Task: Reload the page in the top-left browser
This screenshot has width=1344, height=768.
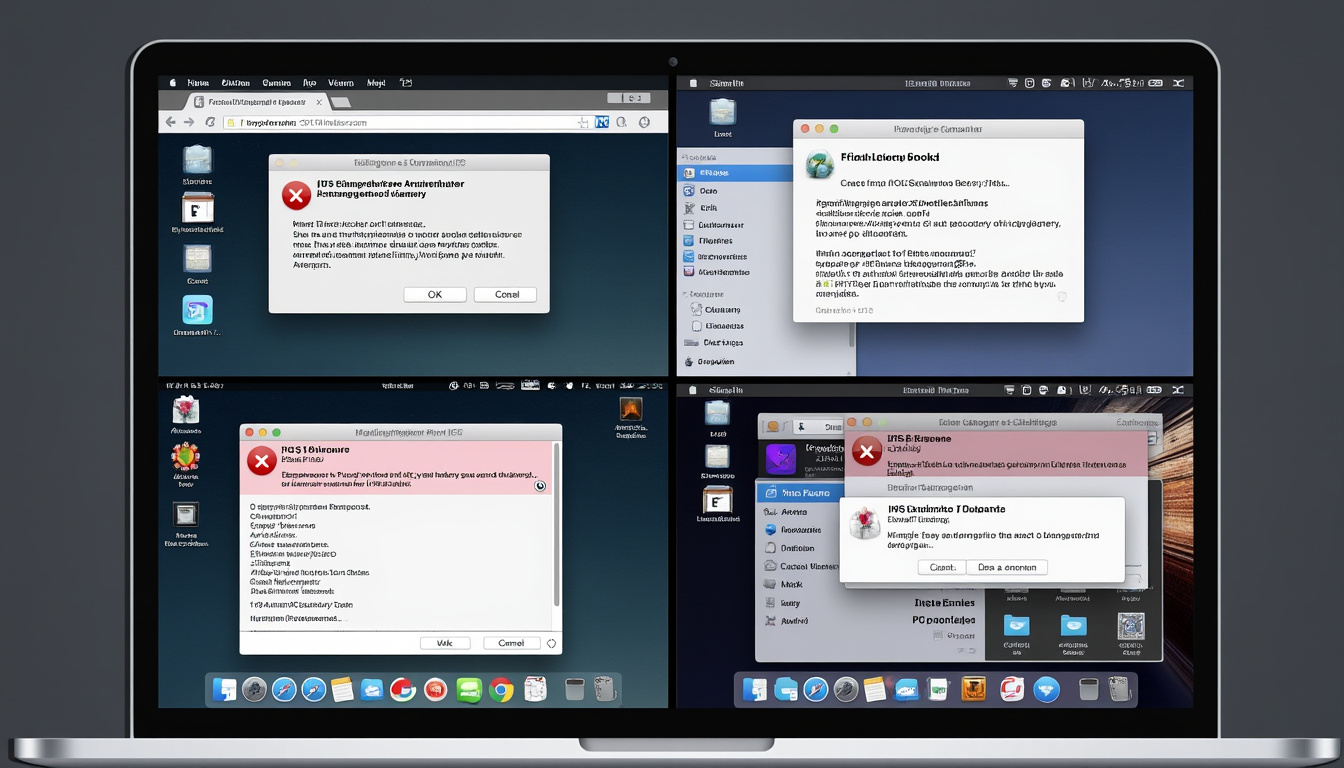Action: 210,122
